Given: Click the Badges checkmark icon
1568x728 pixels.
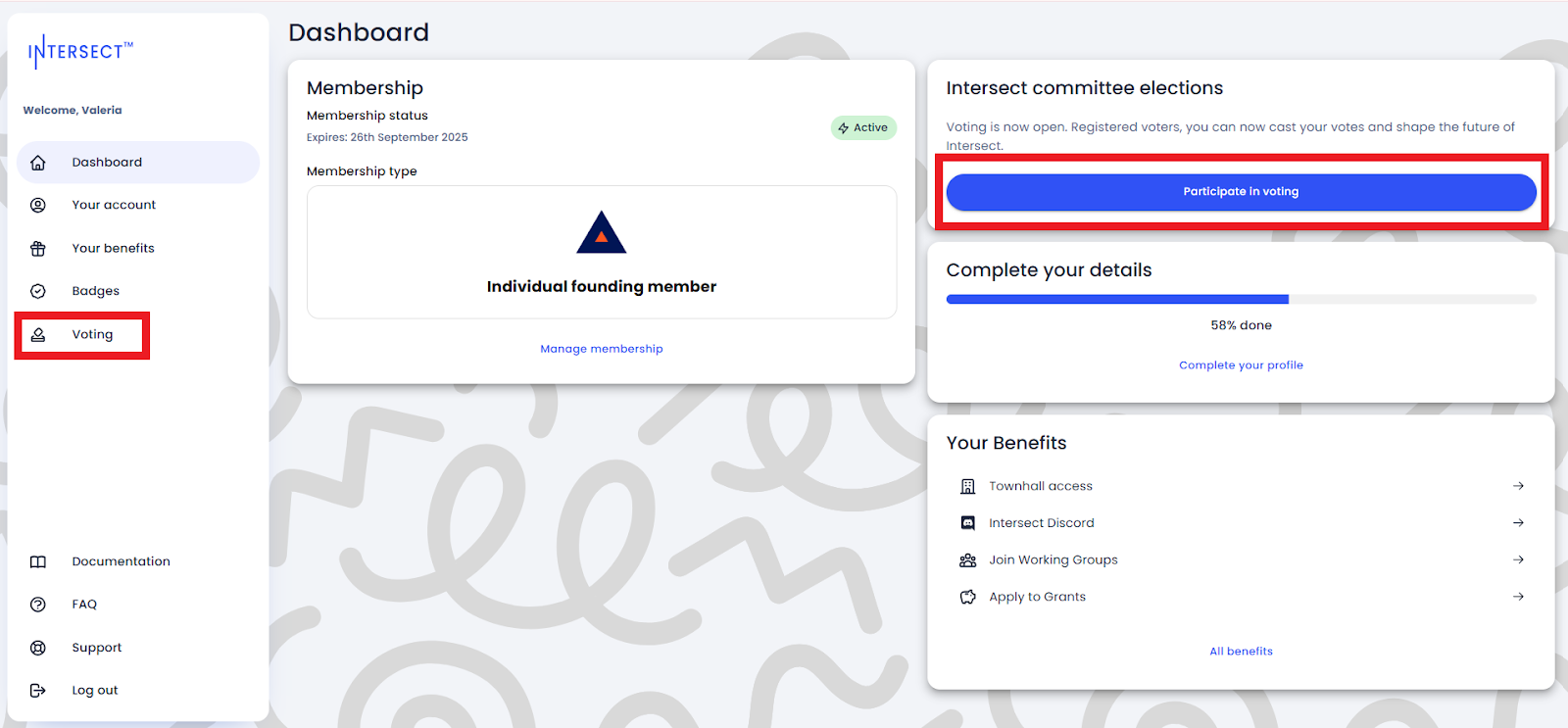Looking at the screenshot, I should click(38, 291).
